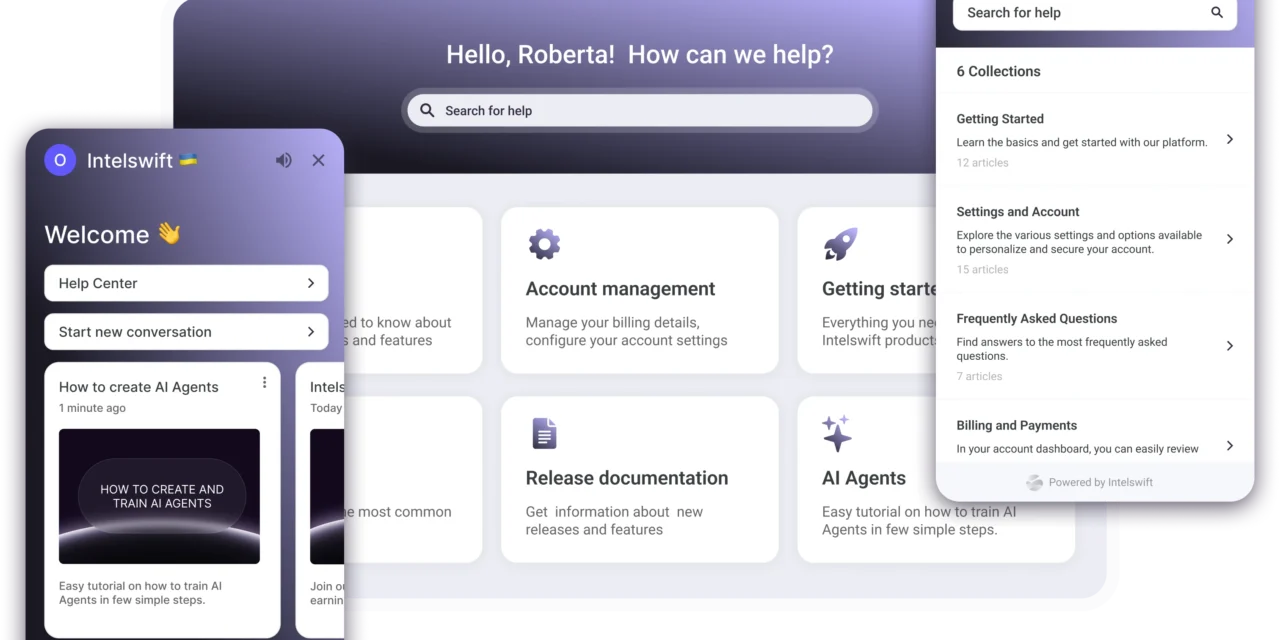Expand Frequently Asked Questions chevron
Image resolution: width=1280 pixels, height=640 pixels.
(x=1230, y=346)
